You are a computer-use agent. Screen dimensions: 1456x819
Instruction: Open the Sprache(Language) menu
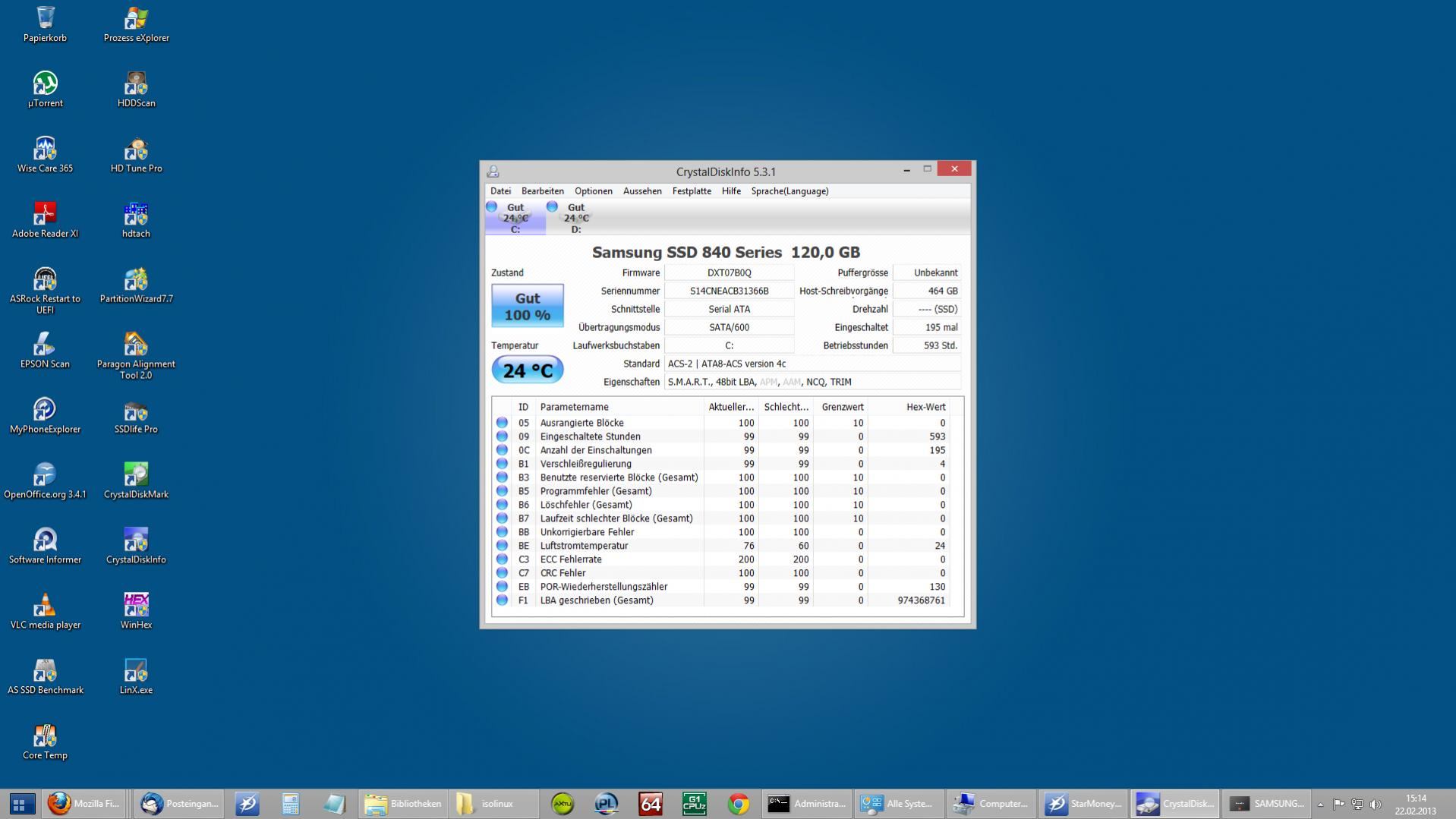coord(789,191)
